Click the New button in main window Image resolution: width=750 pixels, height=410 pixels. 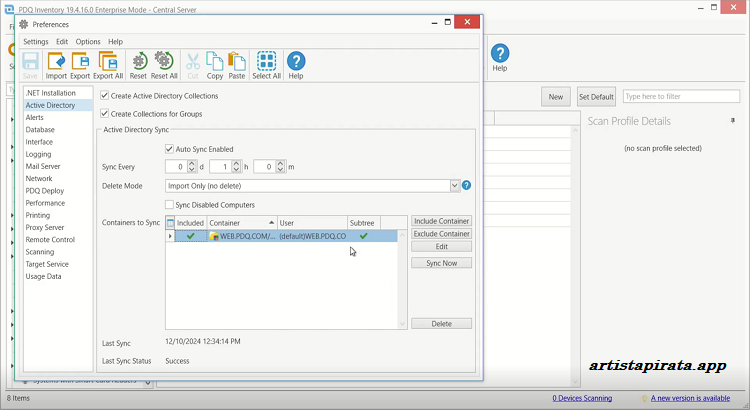[556, 97]
